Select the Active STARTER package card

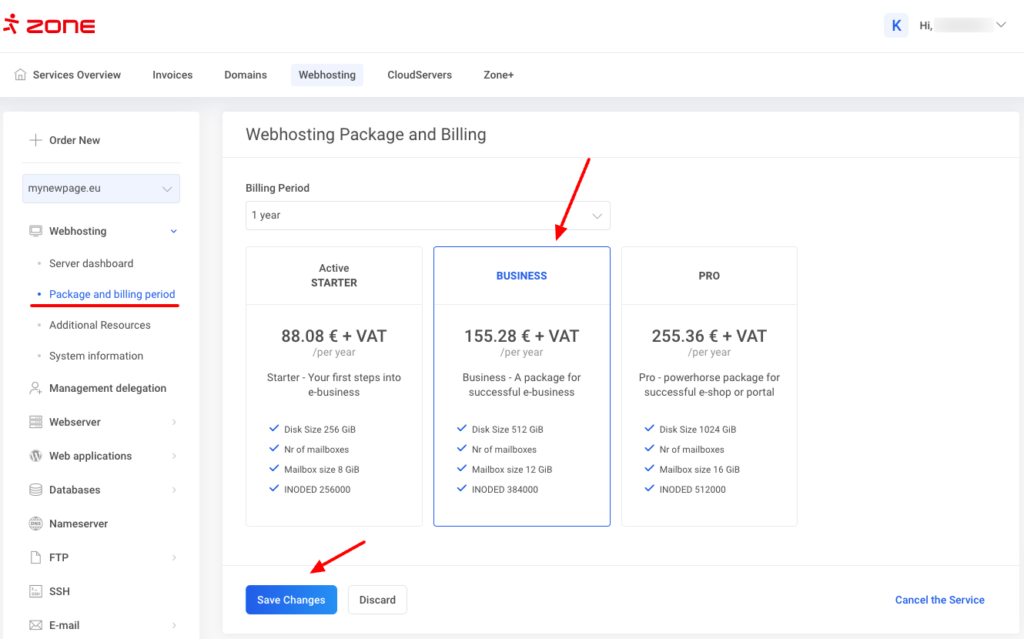click(x=334, y=386)
